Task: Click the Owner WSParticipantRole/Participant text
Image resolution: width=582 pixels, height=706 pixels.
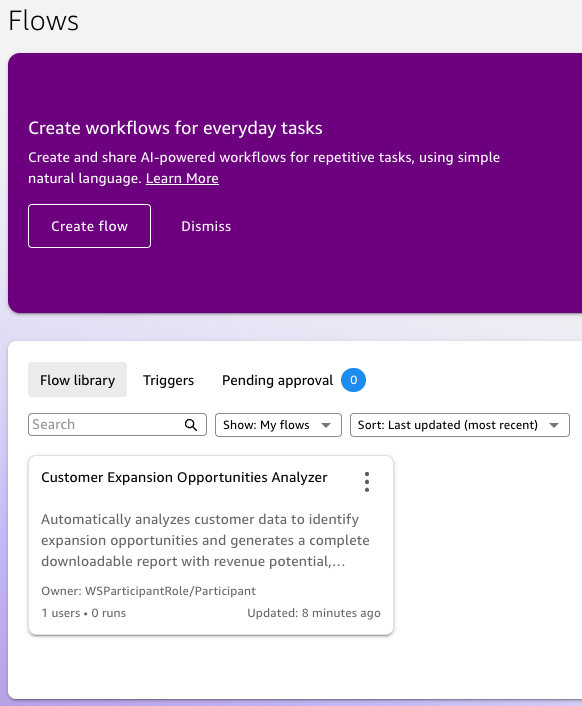Action: point(149,591)
